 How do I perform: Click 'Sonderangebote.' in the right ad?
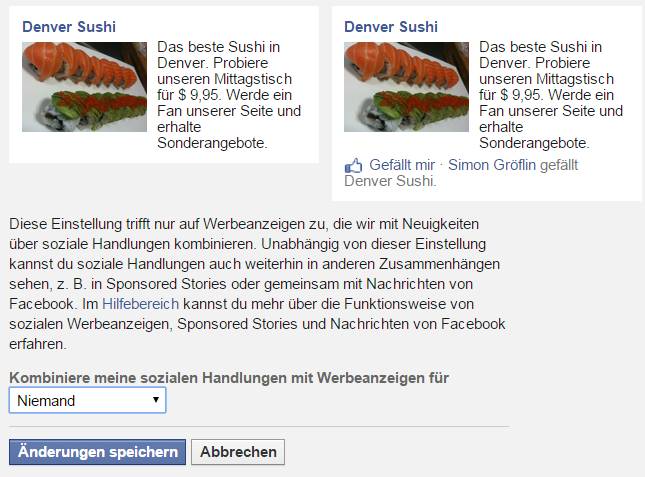(x=534, y=143)
